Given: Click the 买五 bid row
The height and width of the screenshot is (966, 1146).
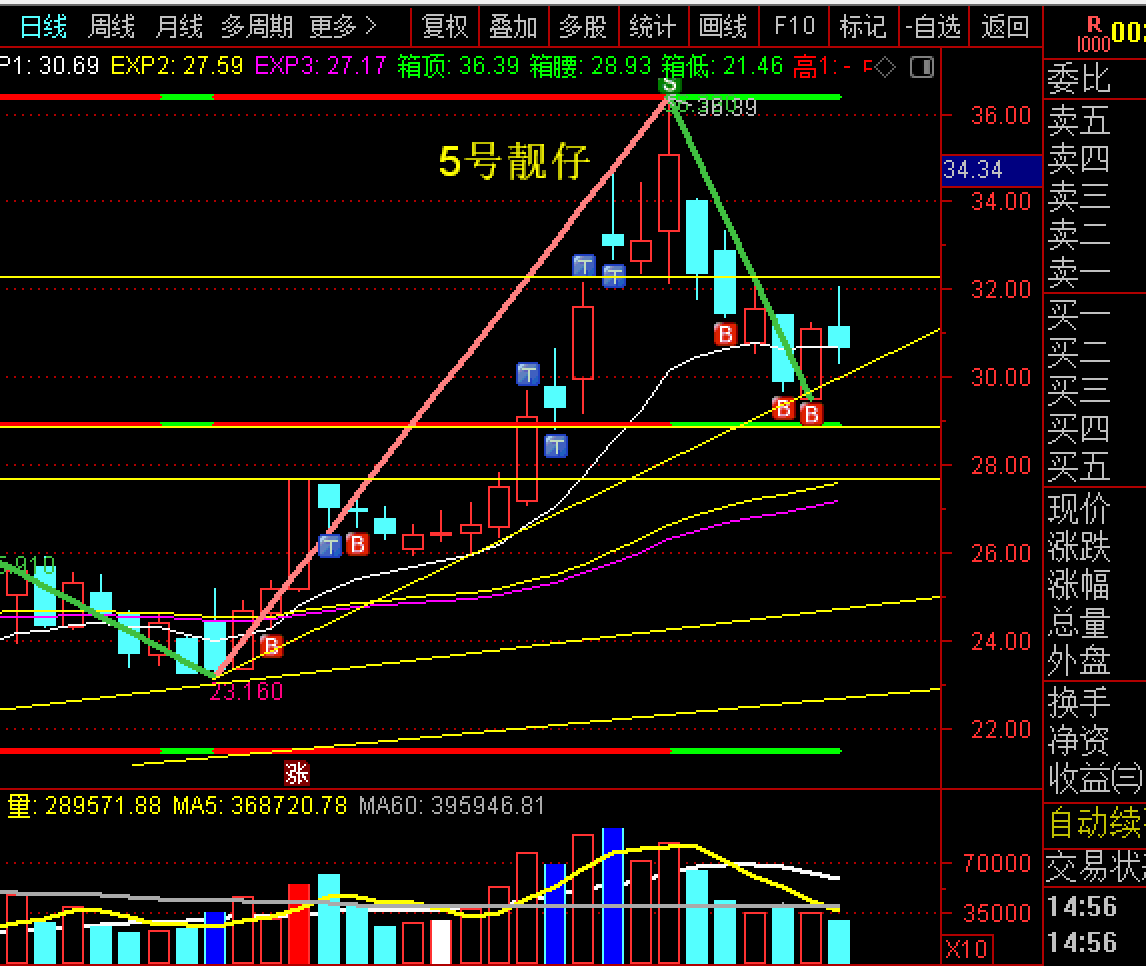Looking at the screenshot, I should pyautogui.click(x=1094, y=467).
